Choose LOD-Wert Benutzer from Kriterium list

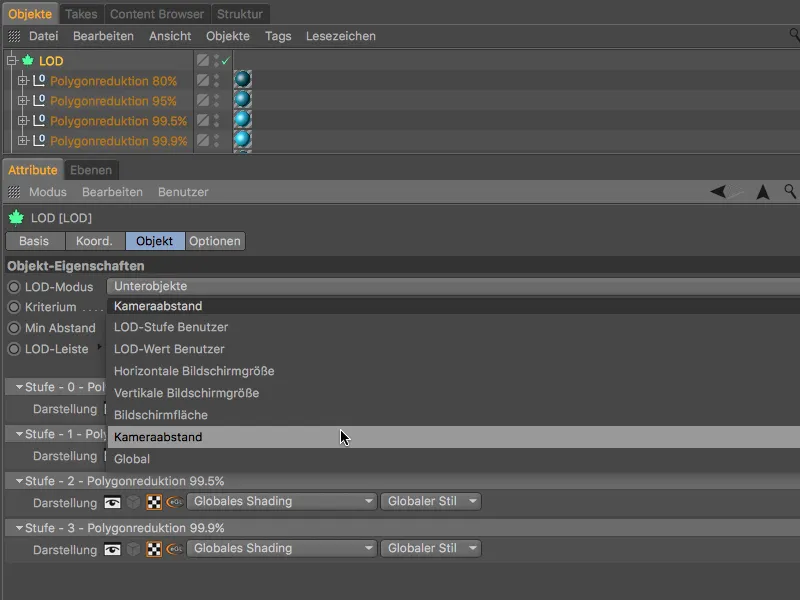coord(454,349)
